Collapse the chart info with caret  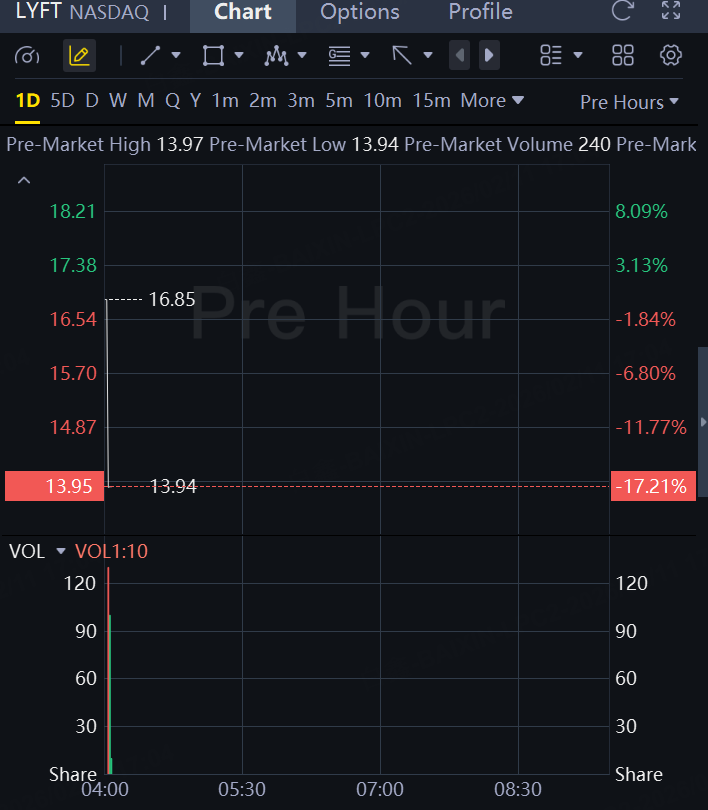pos(24,181)
